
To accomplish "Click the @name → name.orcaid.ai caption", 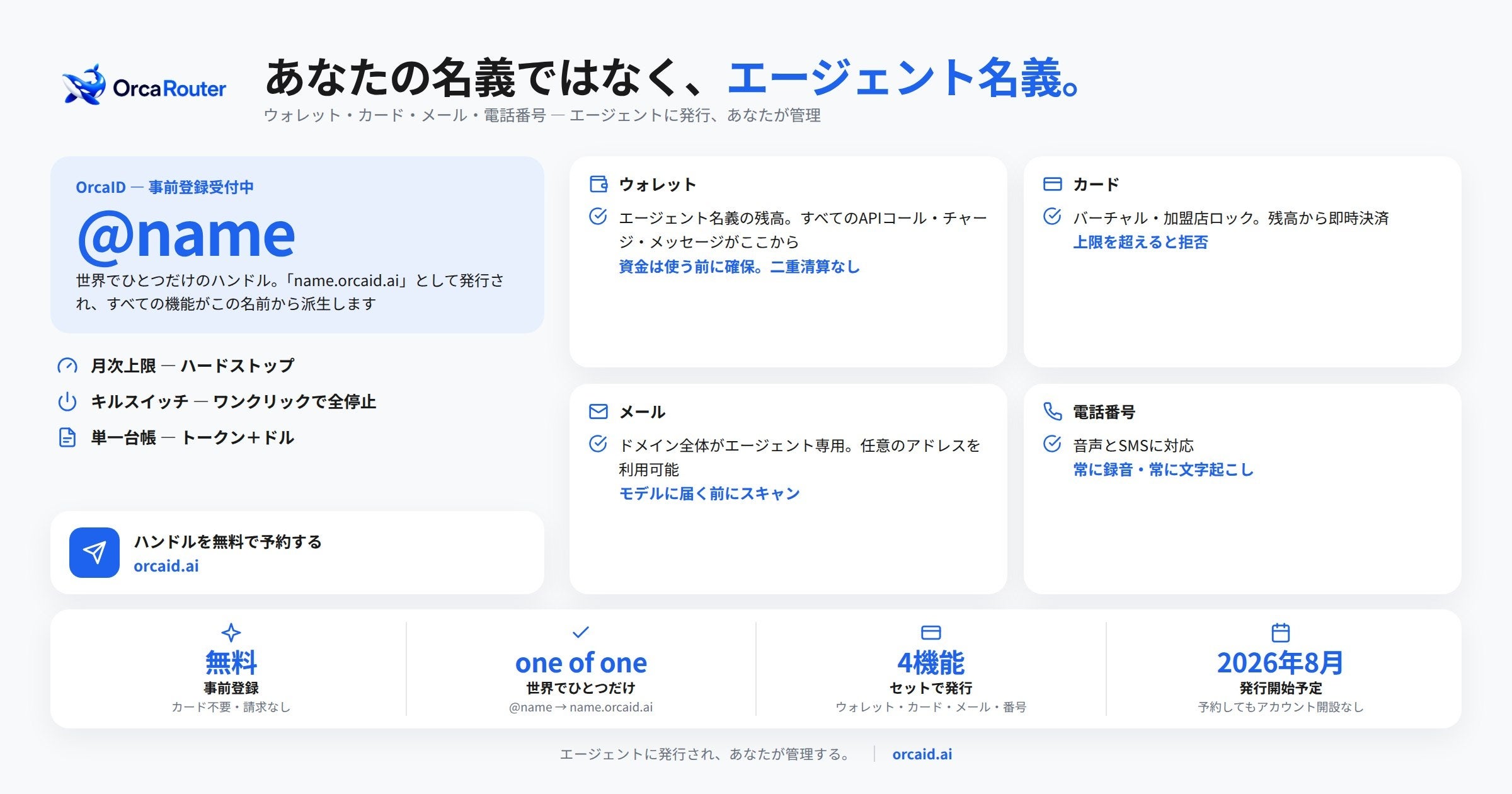I will point(581,707).
